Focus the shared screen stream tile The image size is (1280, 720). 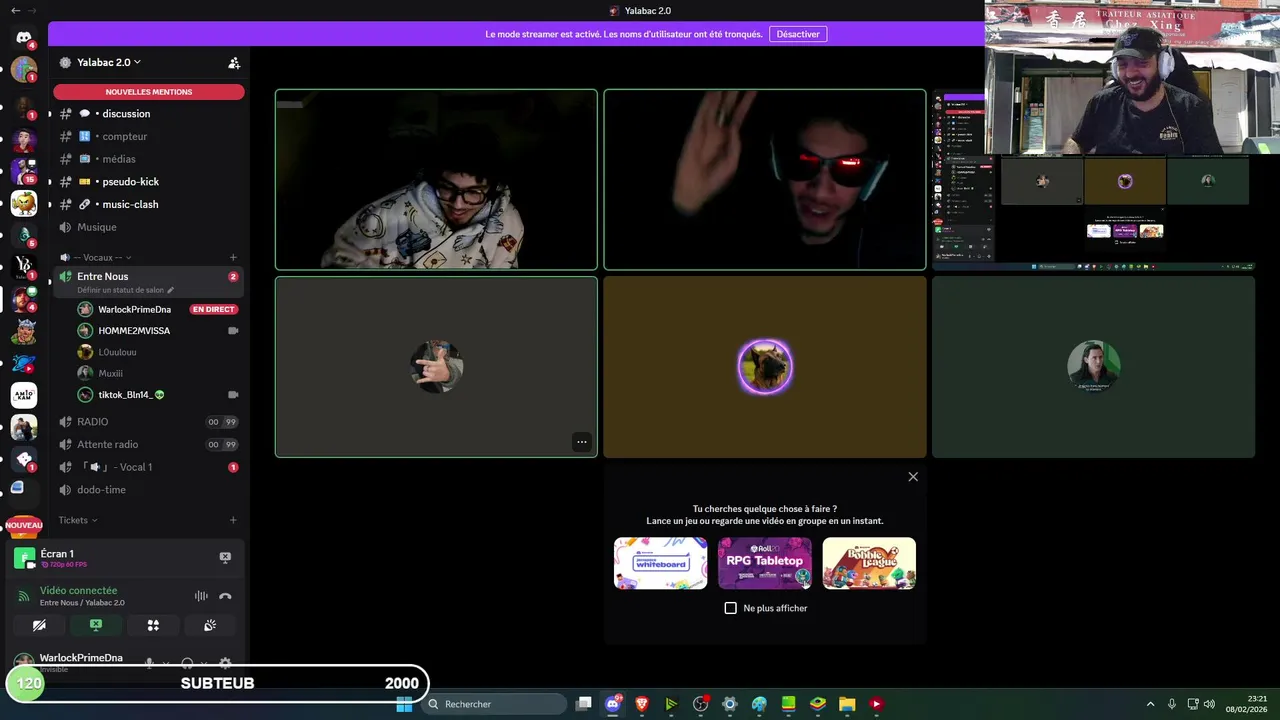tap(1093, 180)
